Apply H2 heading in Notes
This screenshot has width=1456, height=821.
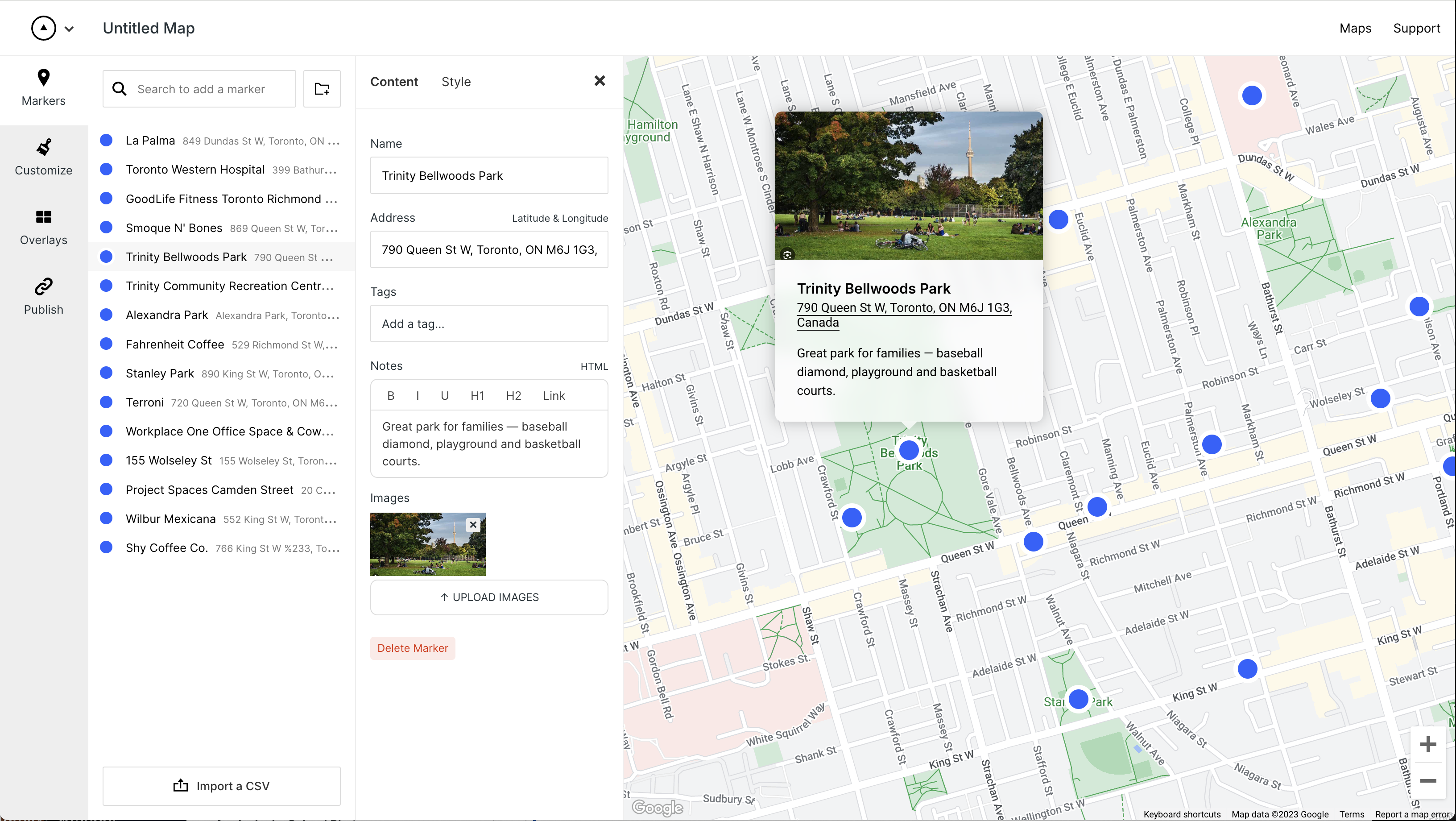click(x=513, y=396)
